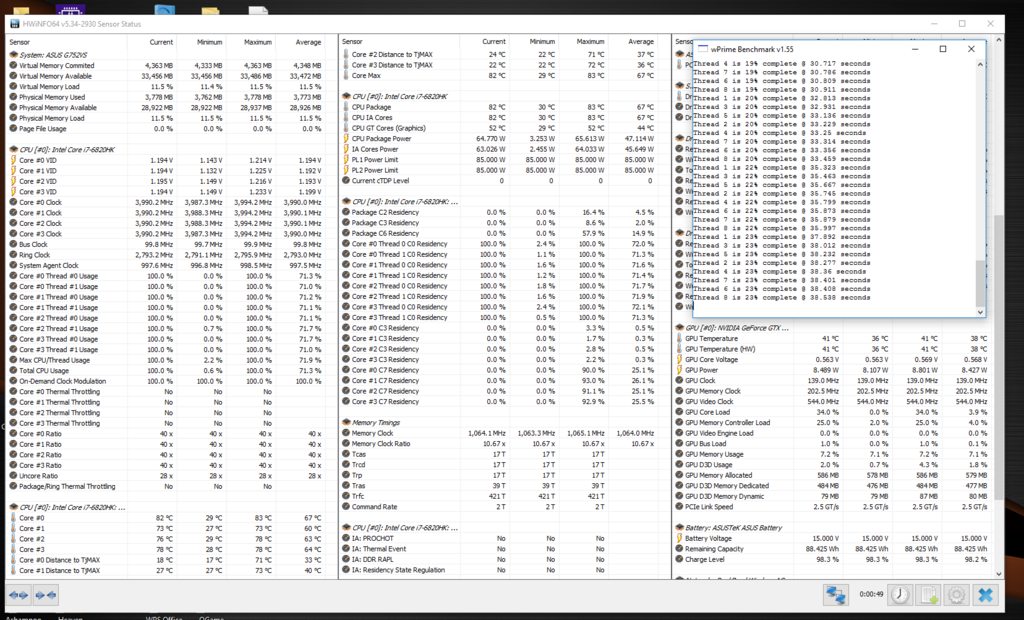Select the On-Demand Clock Modulation row

(x=167, y=381)
